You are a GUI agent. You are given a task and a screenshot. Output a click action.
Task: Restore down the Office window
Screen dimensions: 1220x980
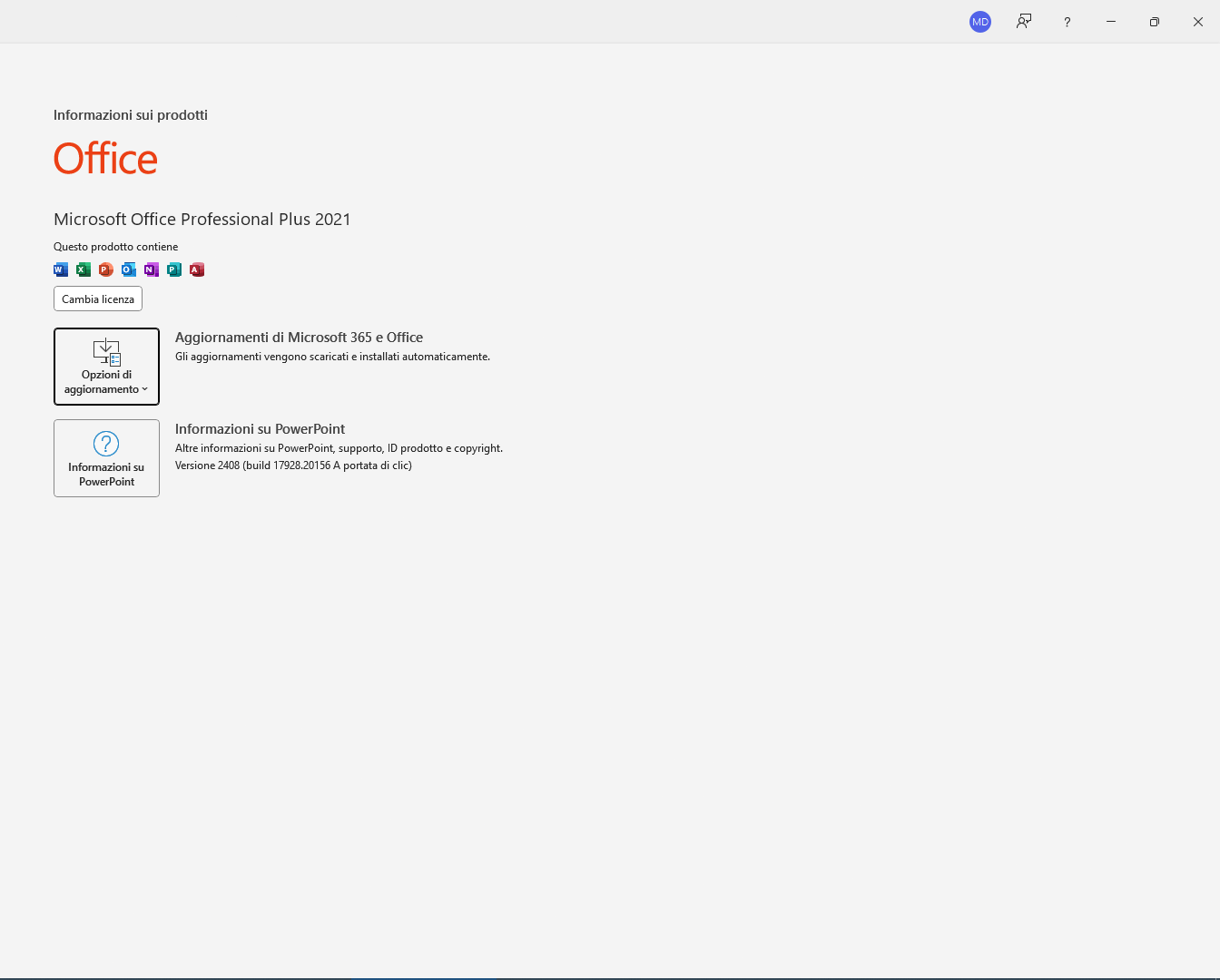click(1155, 22)
